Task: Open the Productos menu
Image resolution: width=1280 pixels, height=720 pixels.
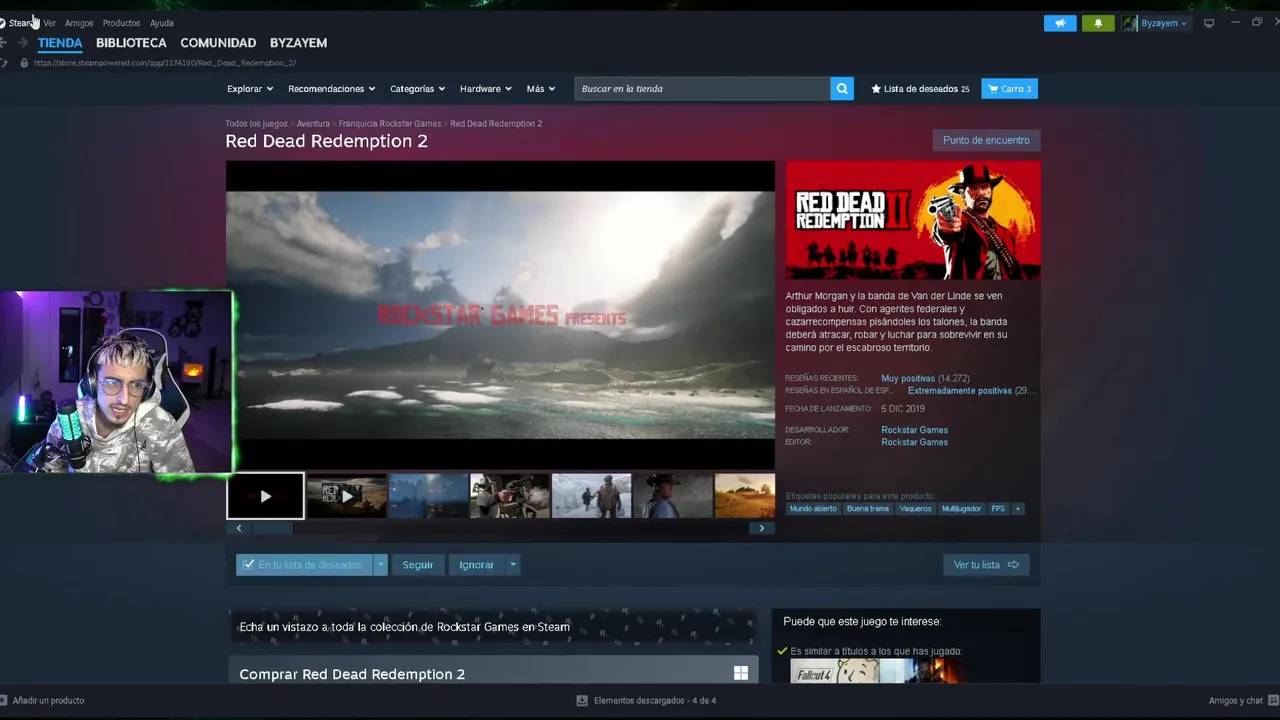Action: pyautogui.click(x=121, y=23)
